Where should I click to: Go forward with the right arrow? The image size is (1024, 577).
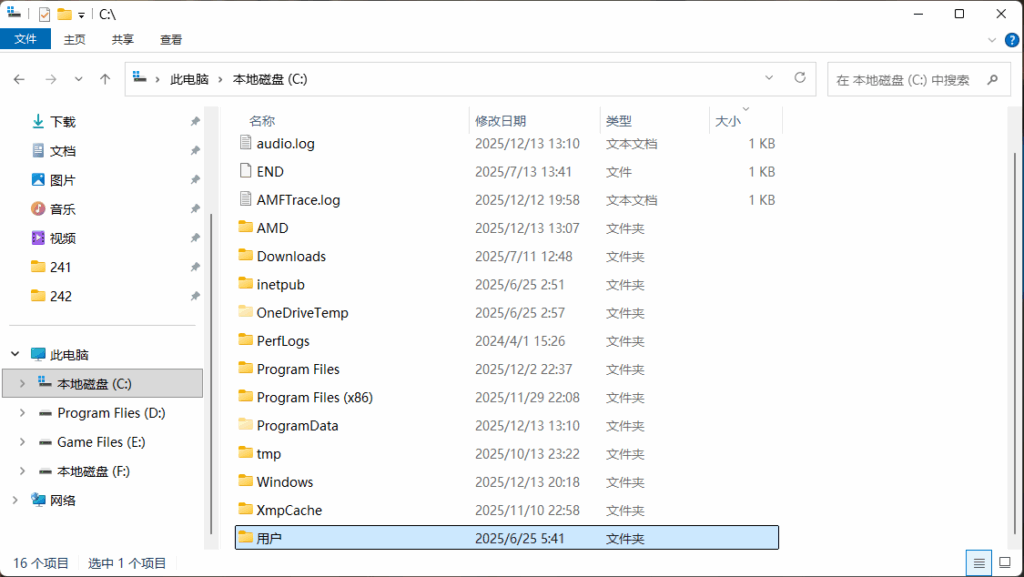click(x=51, y=80)
